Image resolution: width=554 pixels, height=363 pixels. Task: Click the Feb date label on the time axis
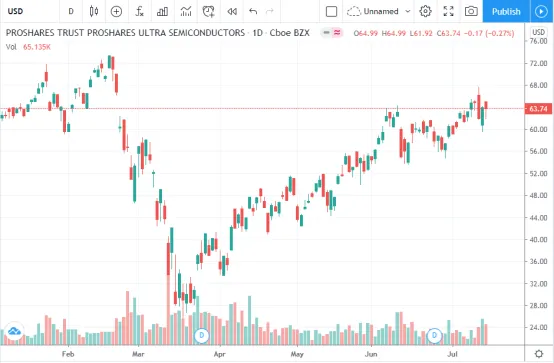pyautogui.click(x=68, y=354)
